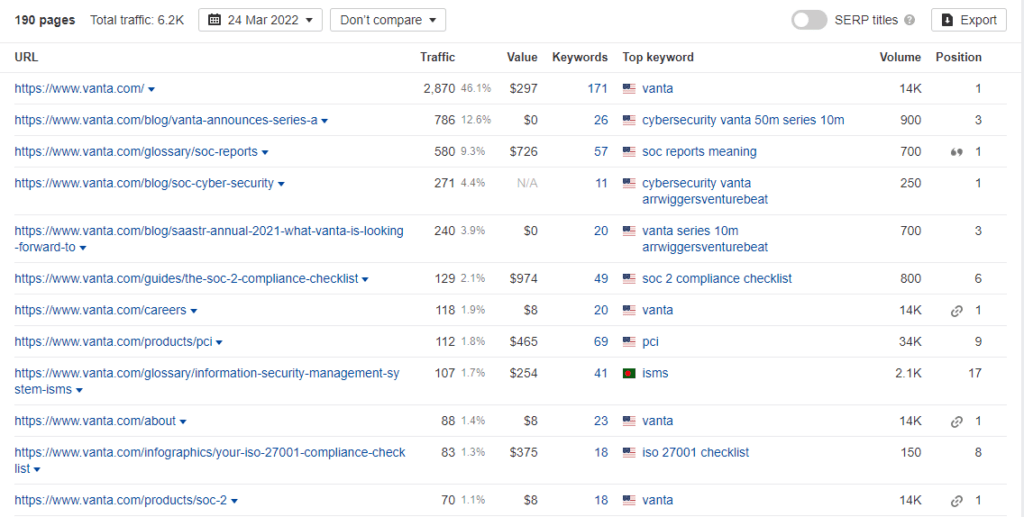Sort table by Volume column
1024x517 pixels.
tap(900, 57)
